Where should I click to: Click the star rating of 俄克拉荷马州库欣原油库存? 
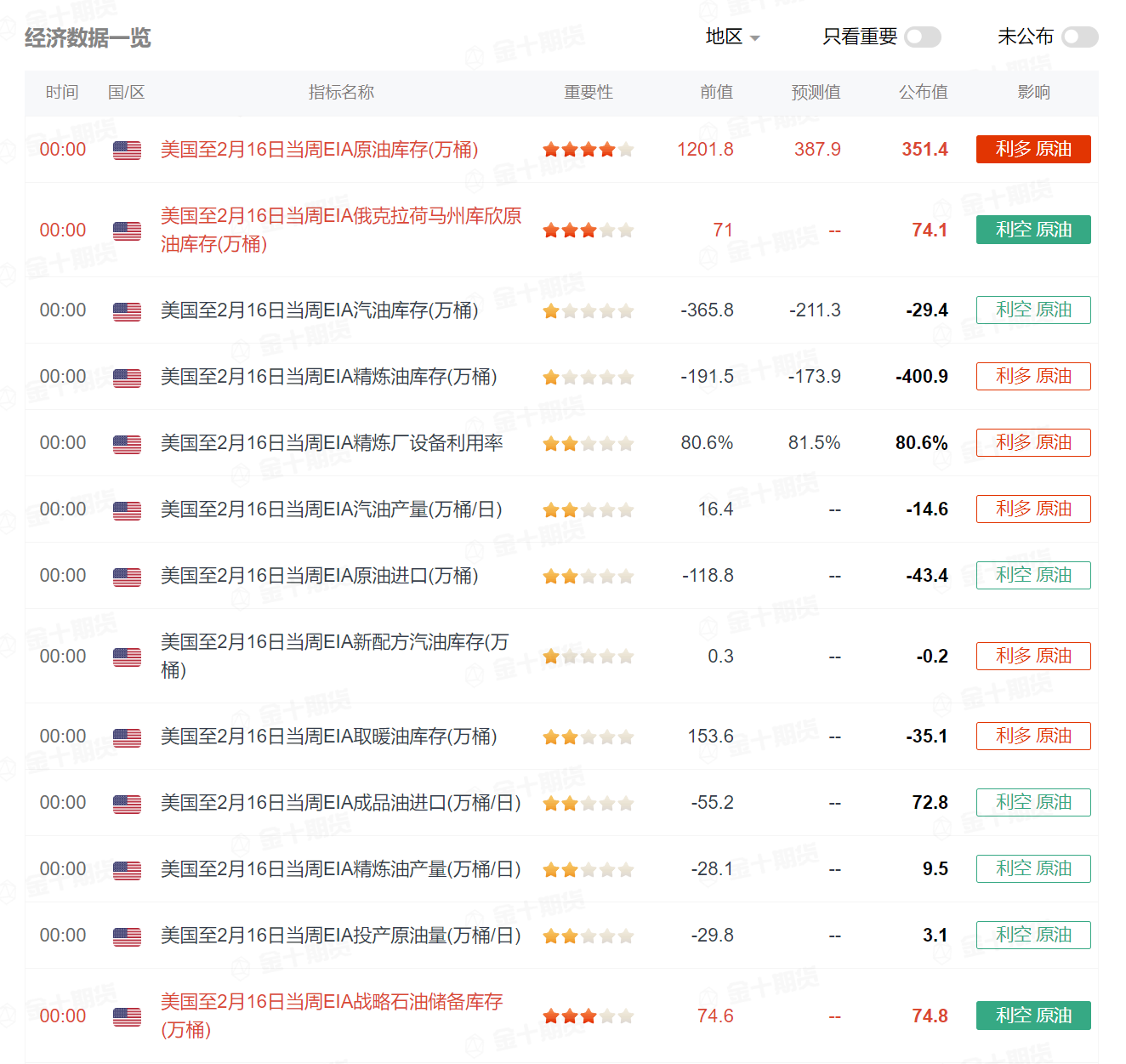(589, 230)
